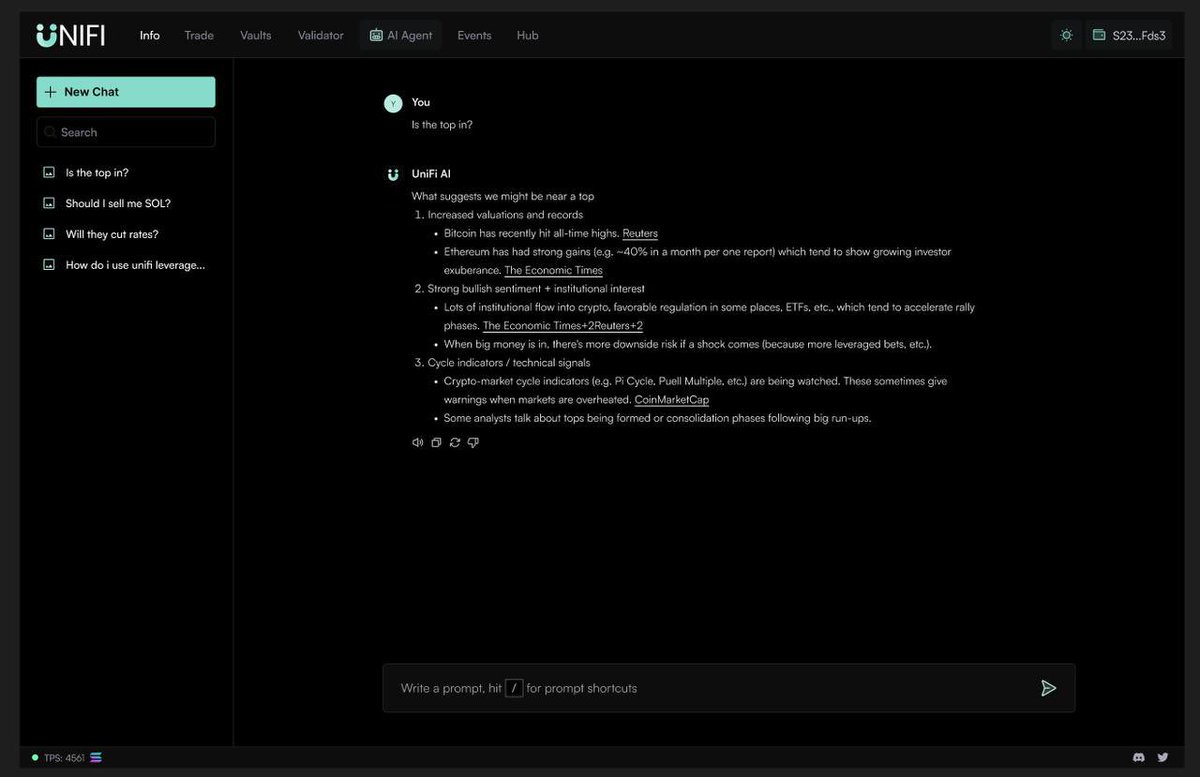
Task: Navigate to the Hub tab
Action: click(x=528, y=35)
